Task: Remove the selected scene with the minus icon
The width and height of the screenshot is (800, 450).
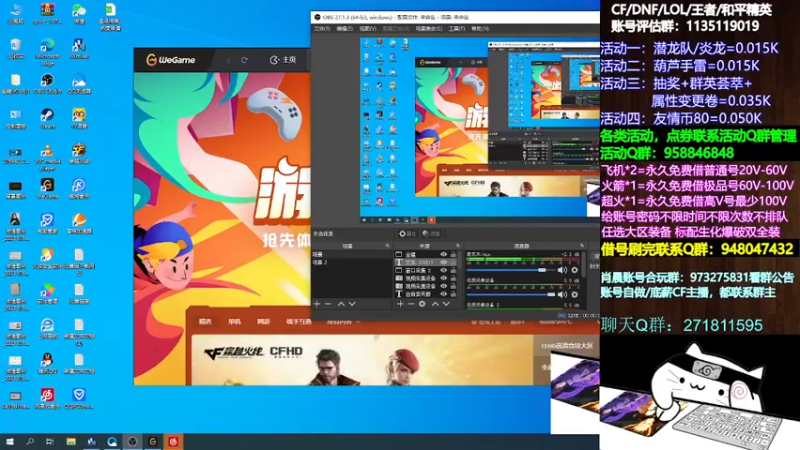Action: point(328,304)
